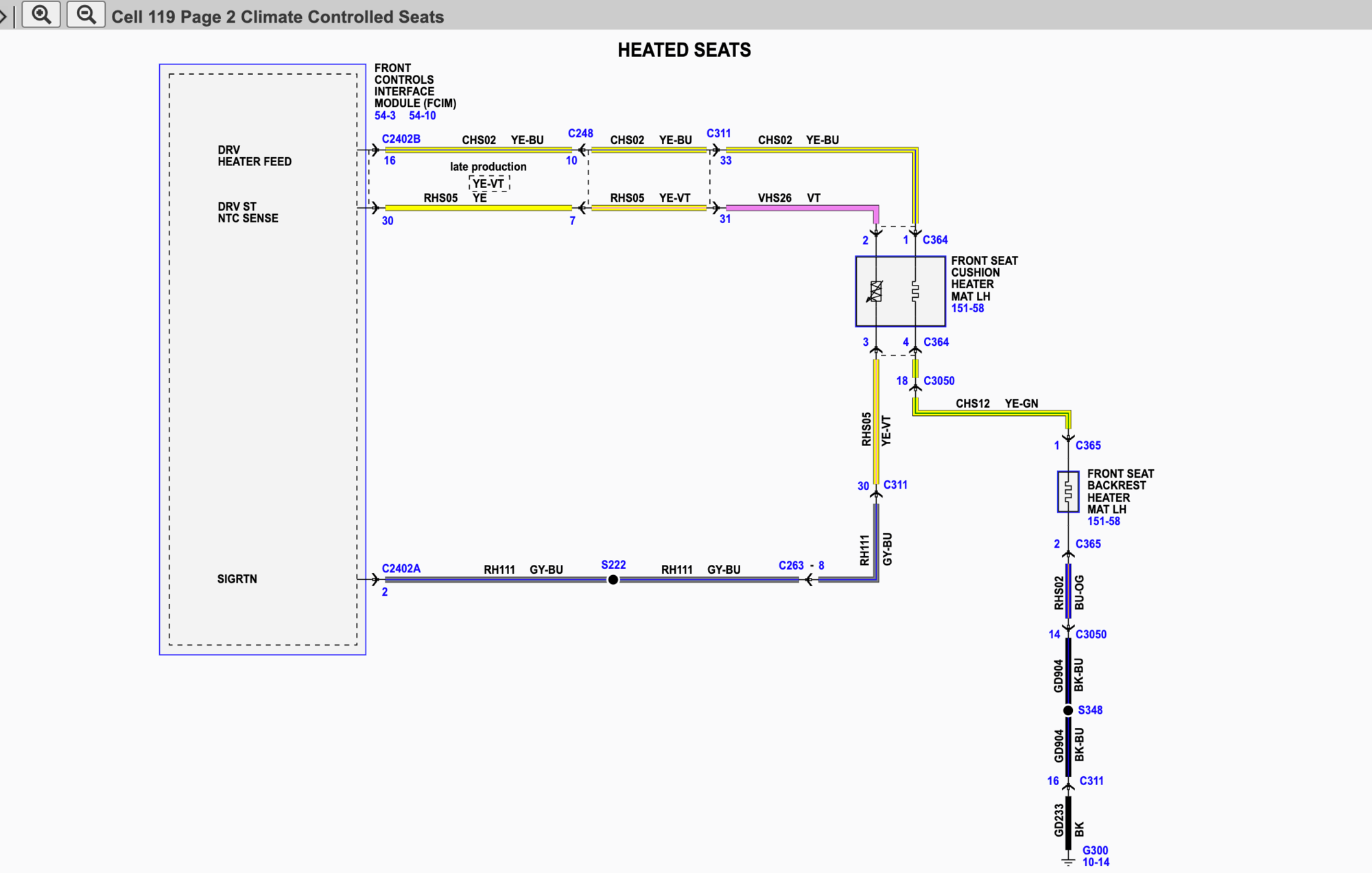1372x873 pixels.
Task: Click the backrest heater mat resistor symbol
Action: pos(1068,491)
